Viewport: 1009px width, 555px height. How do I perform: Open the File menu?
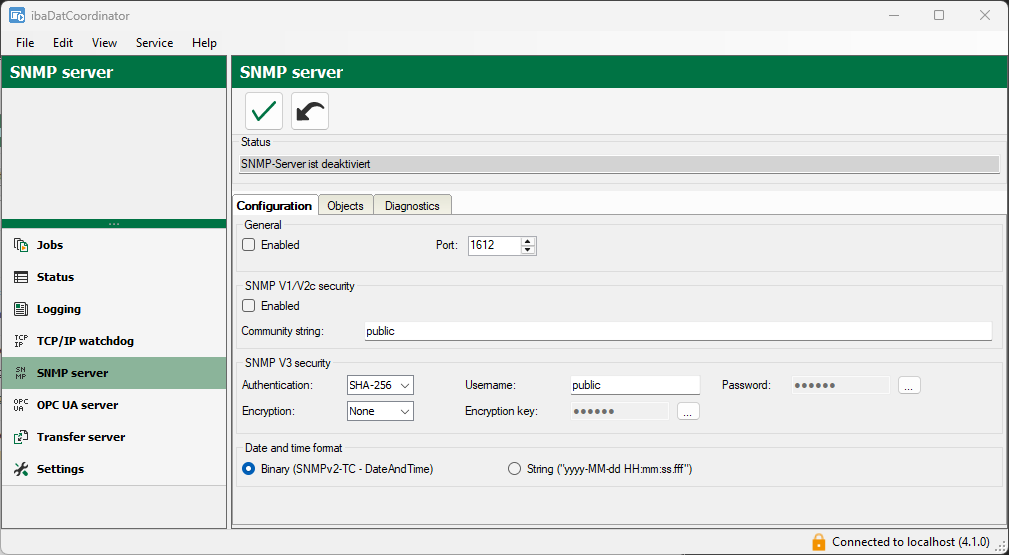[x=25, y=42]
